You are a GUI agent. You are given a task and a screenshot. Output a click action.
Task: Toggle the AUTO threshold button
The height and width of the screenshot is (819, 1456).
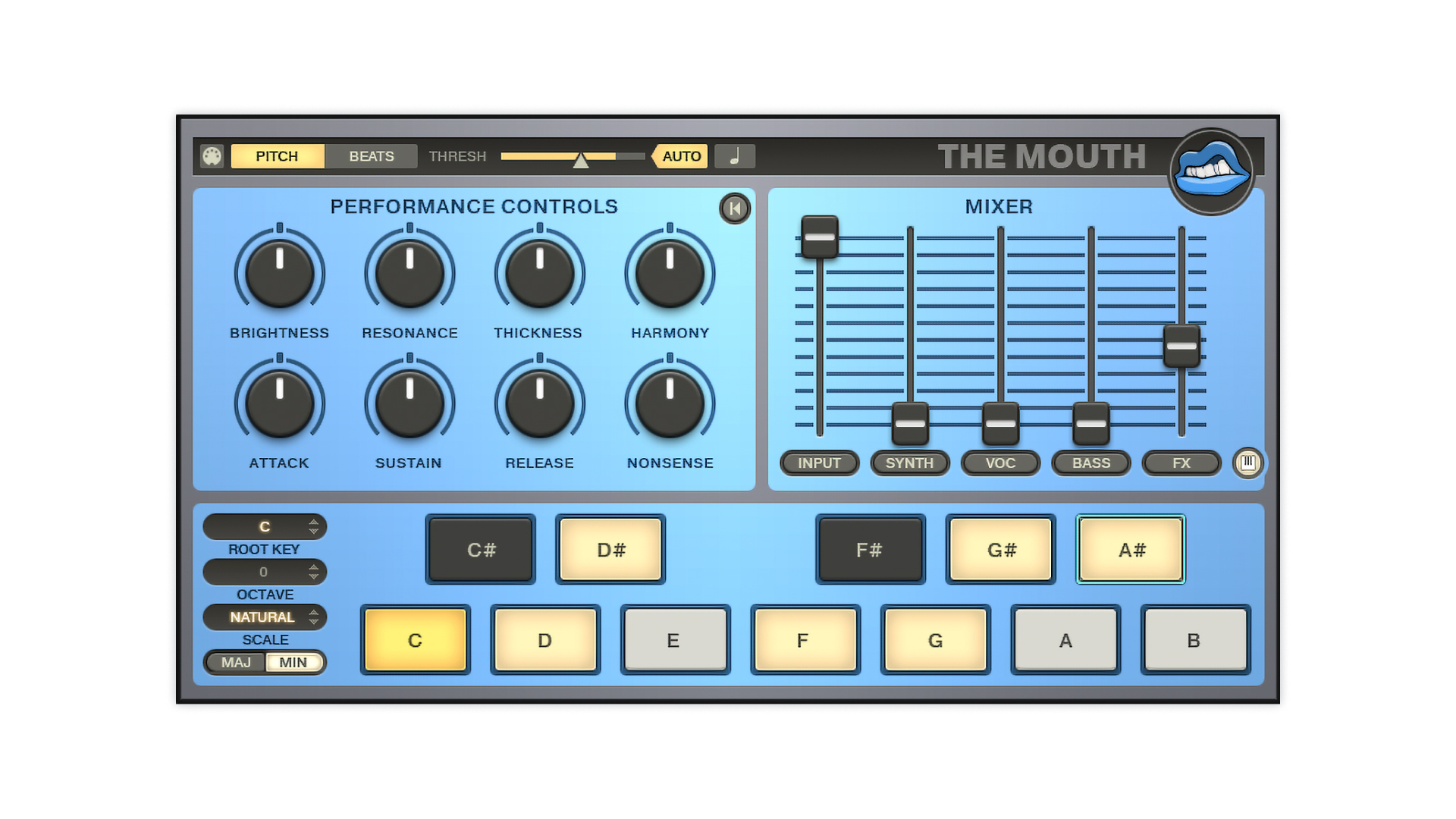tap(680, 156)
